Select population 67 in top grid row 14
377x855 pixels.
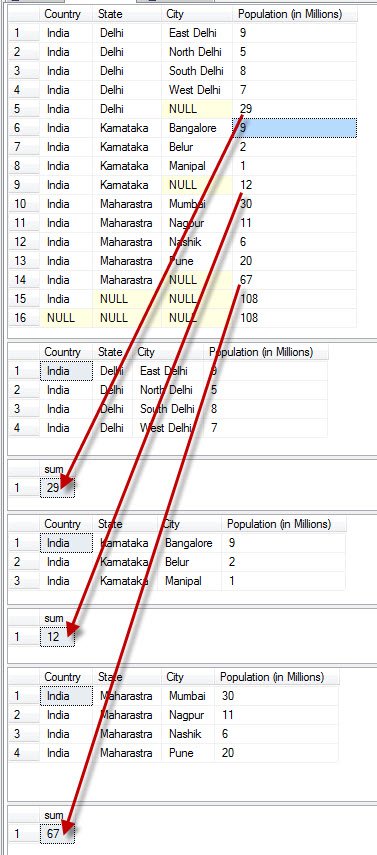click(295, 280)
